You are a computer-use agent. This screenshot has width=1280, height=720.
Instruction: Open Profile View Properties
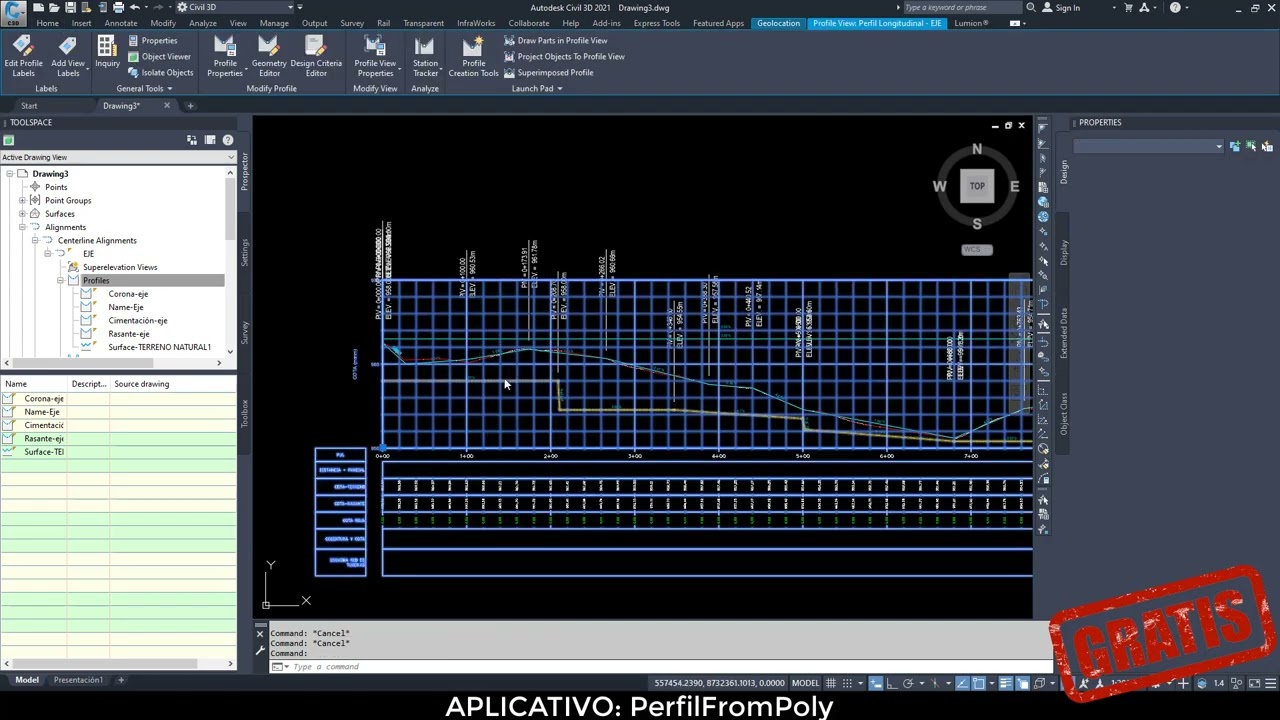(375, 56)
